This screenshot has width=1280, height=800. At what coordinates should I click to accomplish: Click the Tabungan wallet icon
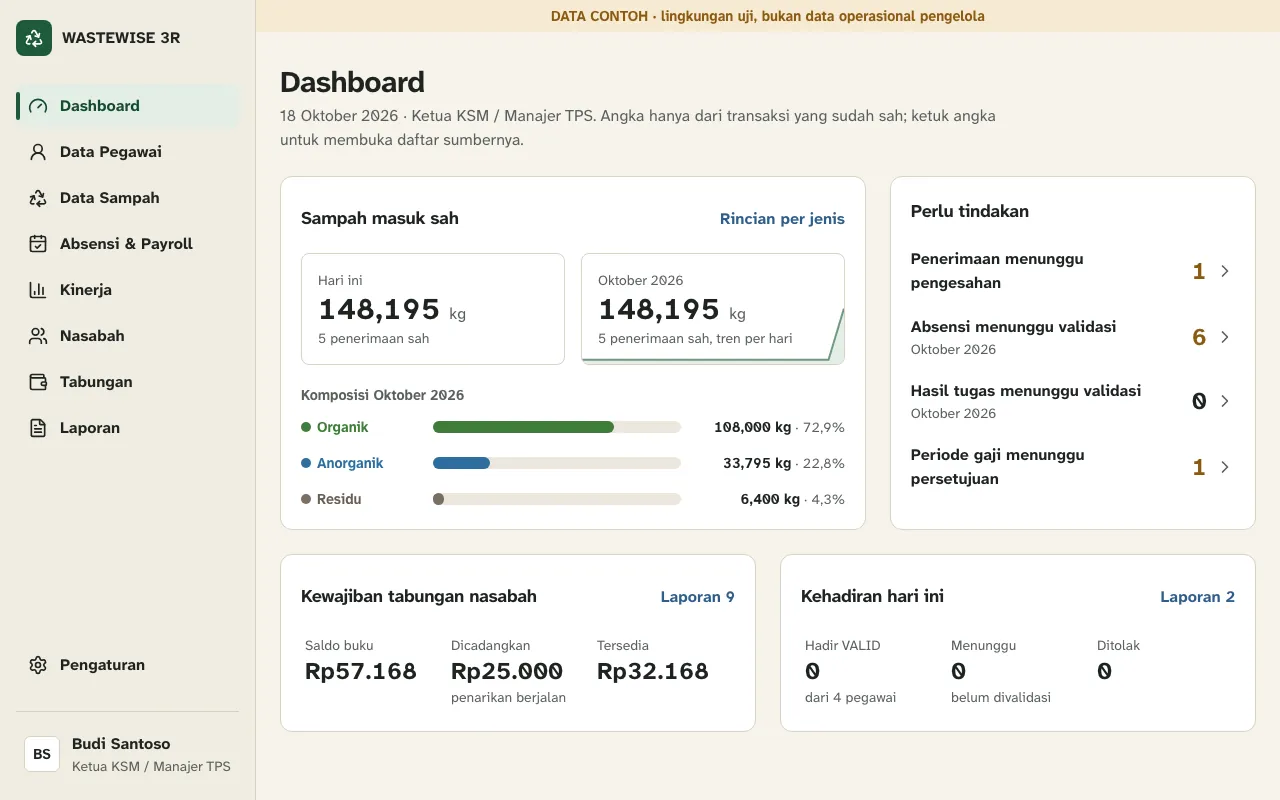38,382
